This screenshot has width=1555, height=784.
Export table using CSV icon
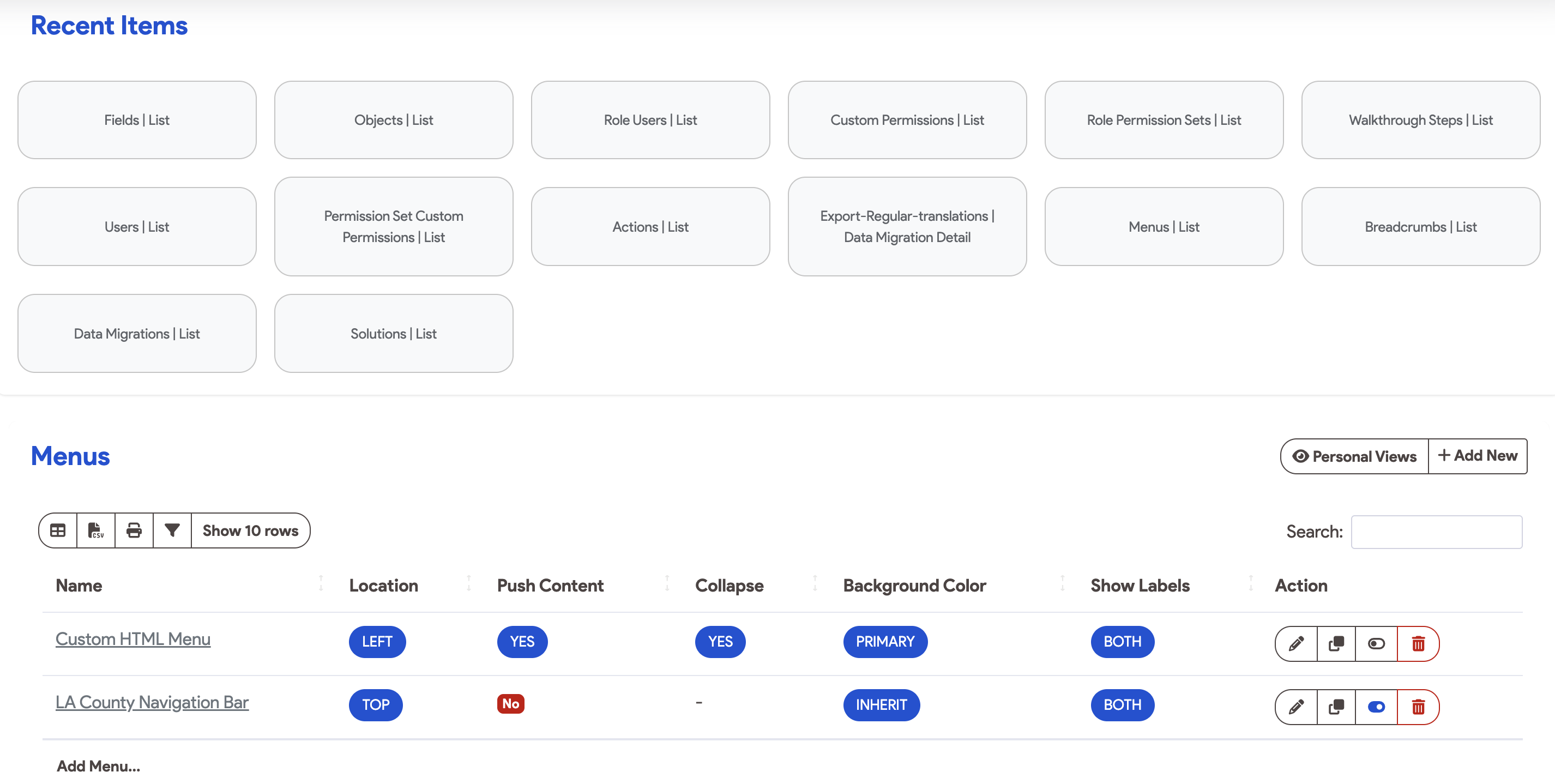click(96, 530)
